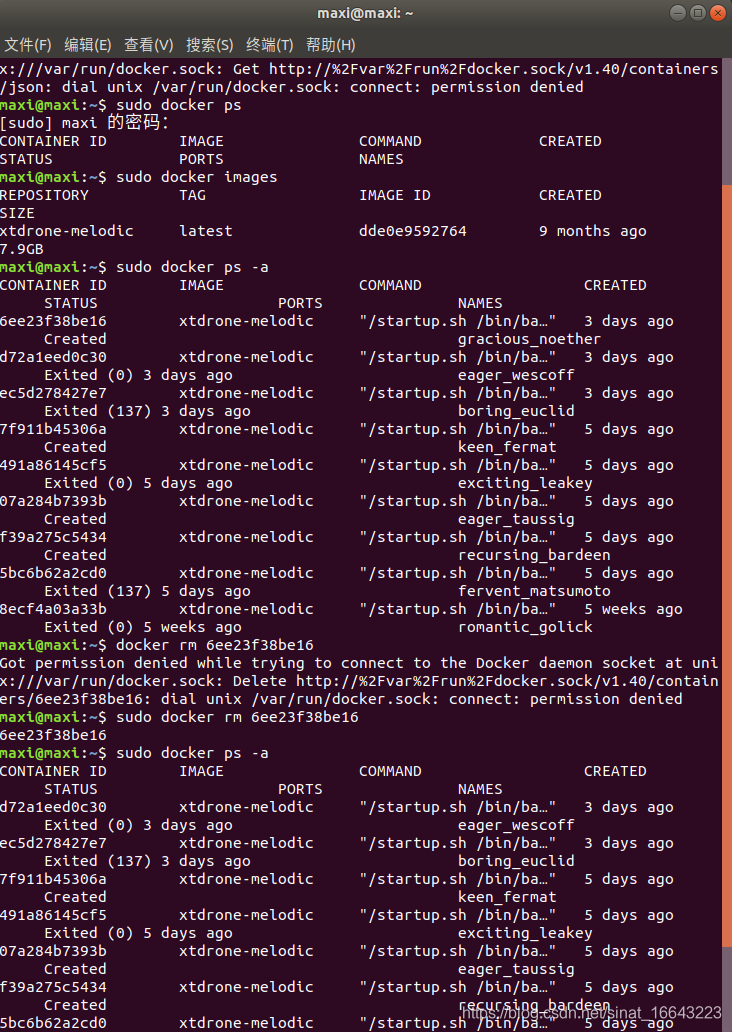
Task: Click the container name romantic_golick
Action: pos(525,627)
